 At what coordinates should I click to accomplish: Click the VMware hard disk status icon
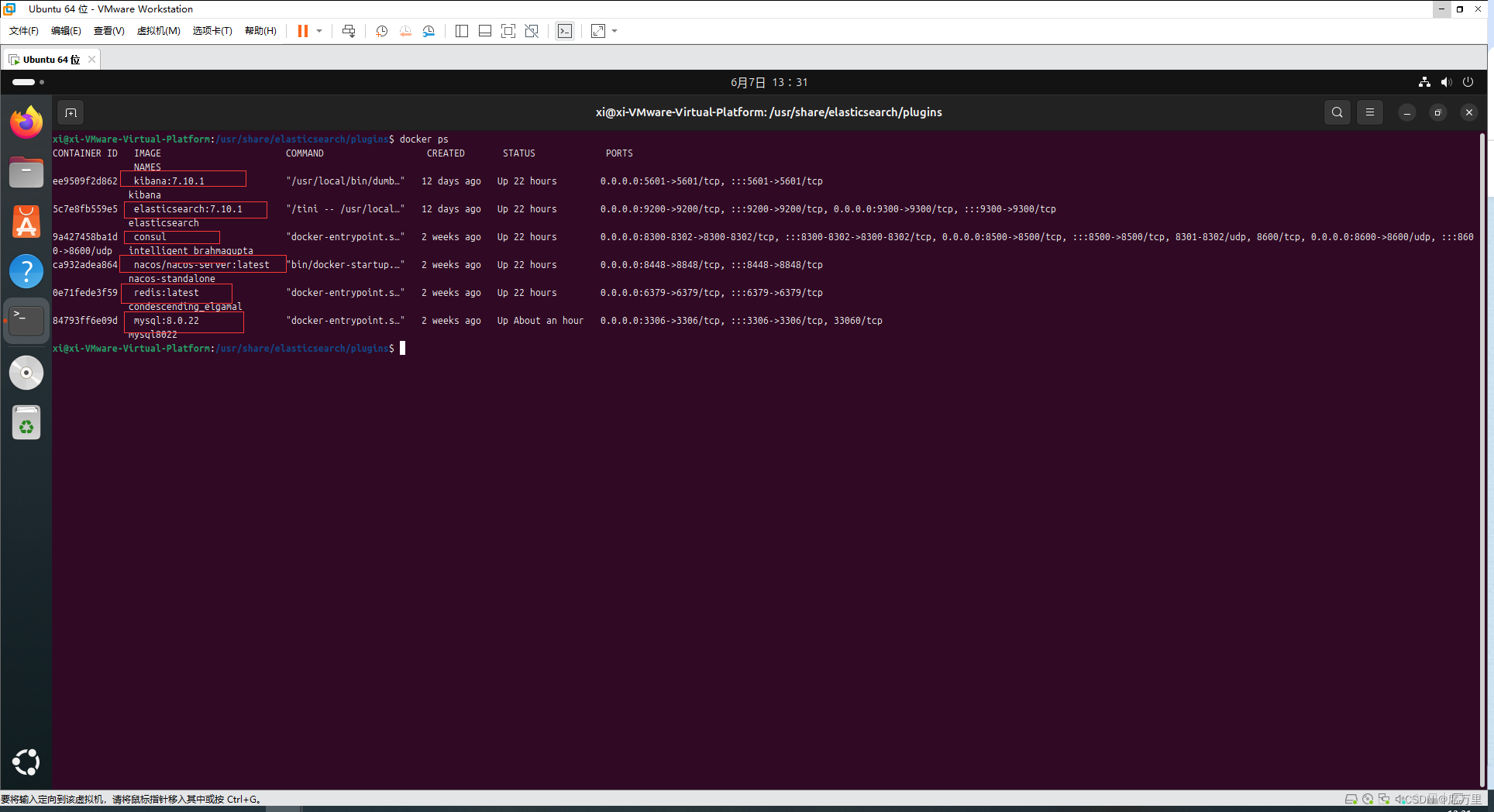pos(1351,799)
